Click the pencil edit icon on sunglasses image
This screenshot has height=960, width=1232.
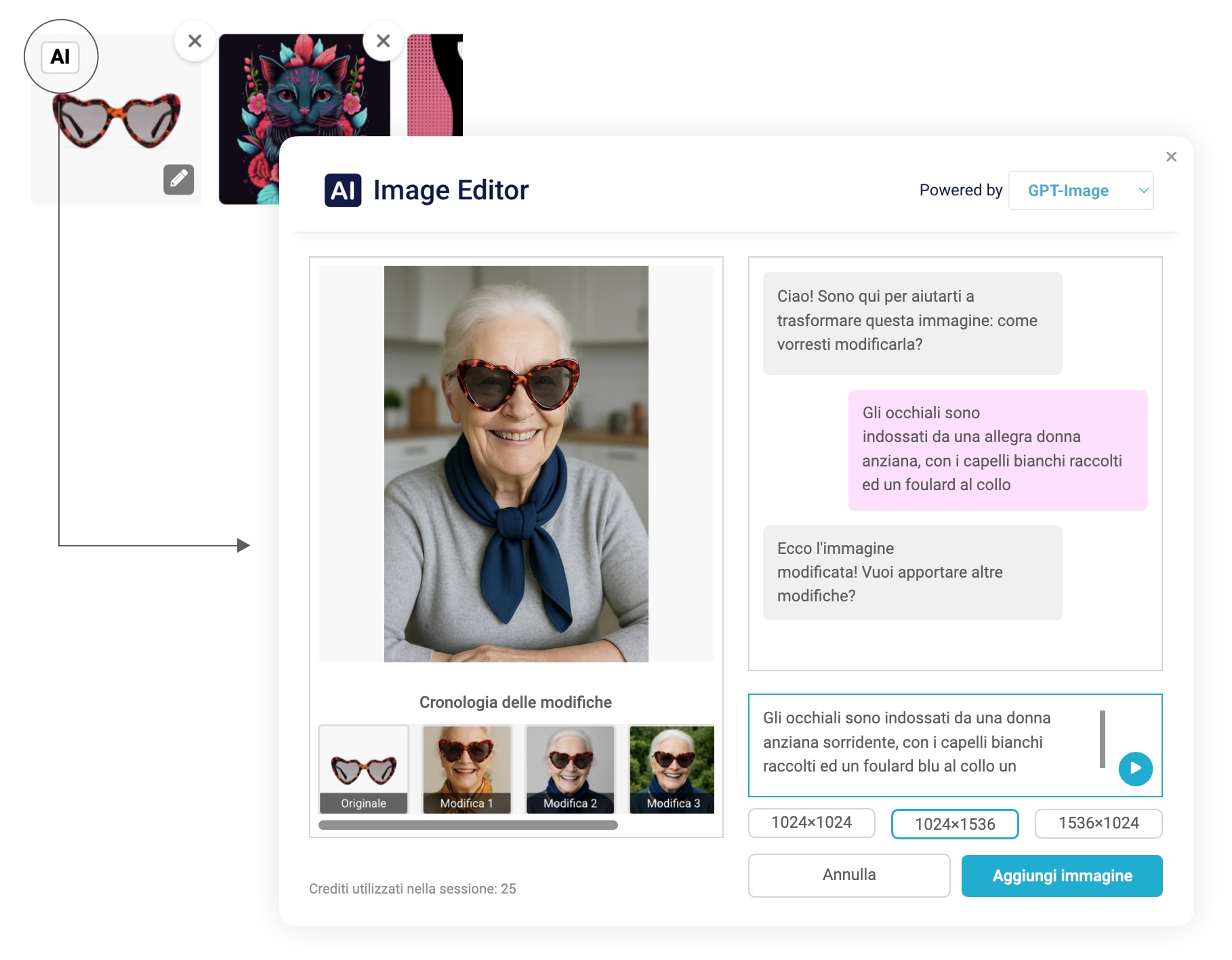[179, 179]
